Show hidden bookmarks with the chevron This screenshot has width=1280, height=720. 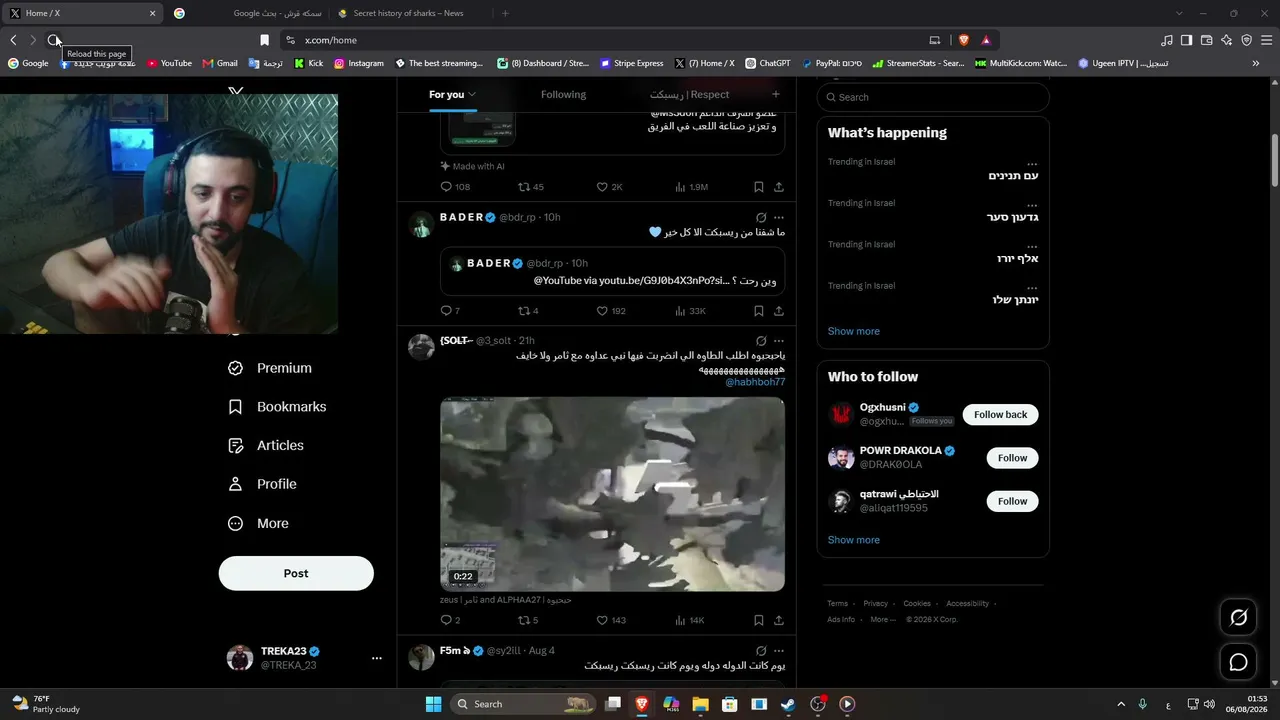[1256, 63]
